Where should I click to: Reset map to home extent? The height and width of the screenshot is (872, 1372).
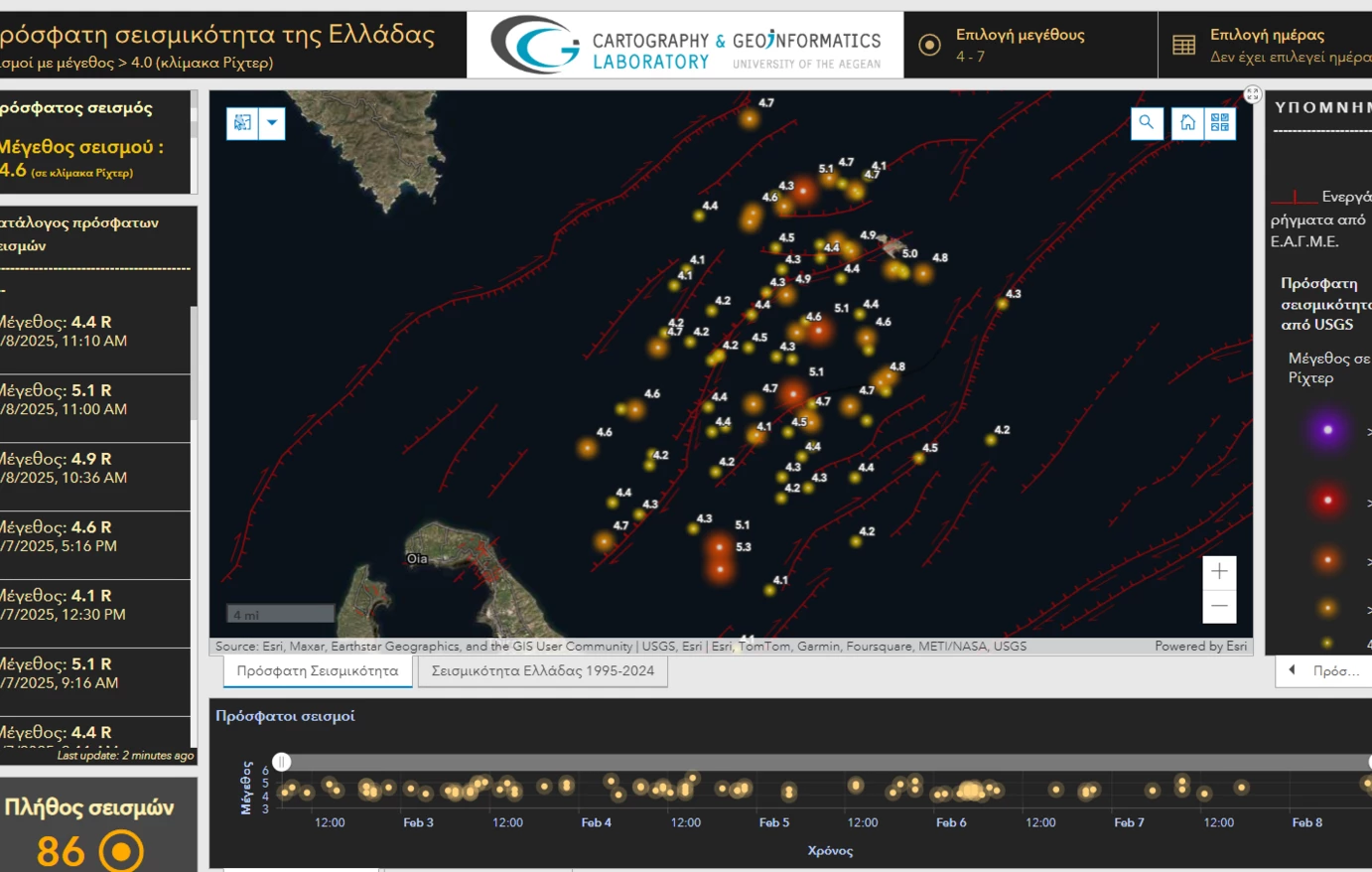tap(1187, 122)
